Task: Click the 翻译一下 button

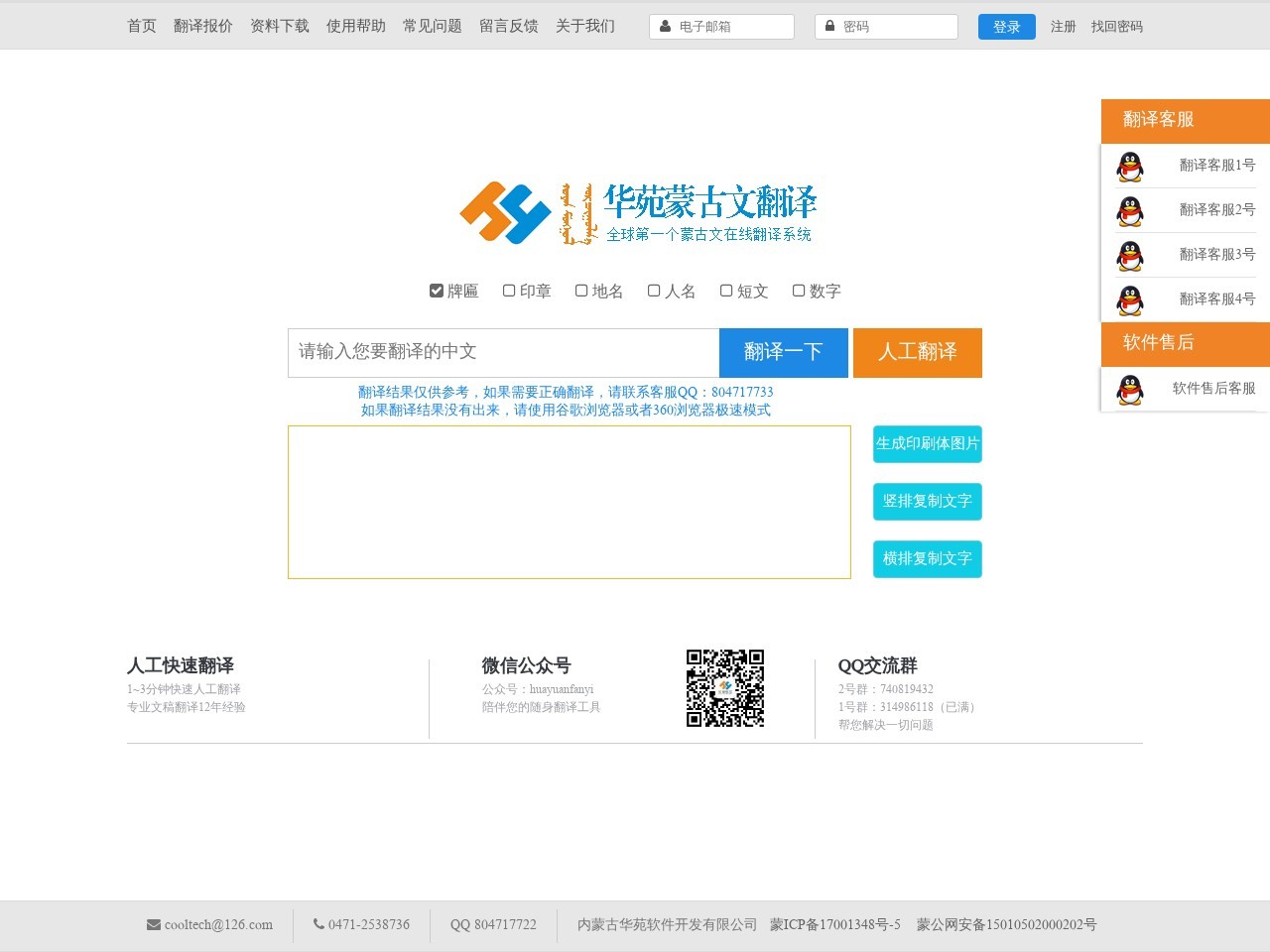Action: (x=783, y=352)
